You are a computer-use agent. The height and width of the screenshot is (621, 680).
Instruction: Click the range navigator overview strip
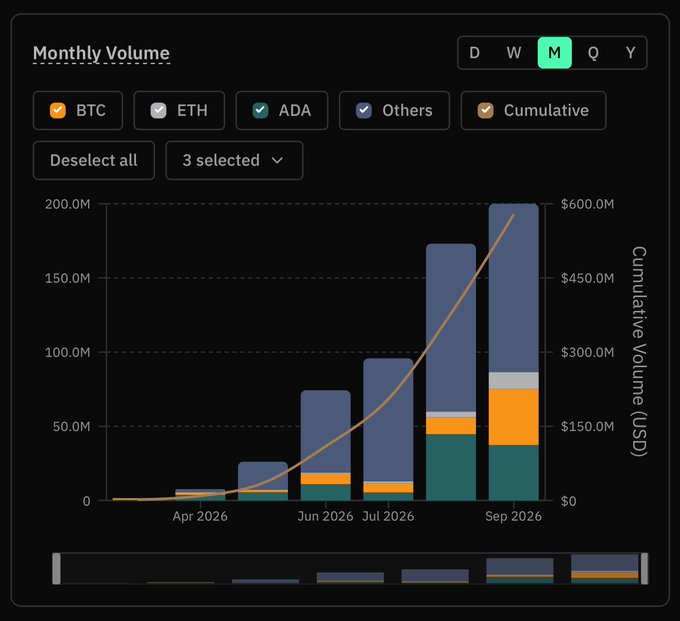coord(350,569)
